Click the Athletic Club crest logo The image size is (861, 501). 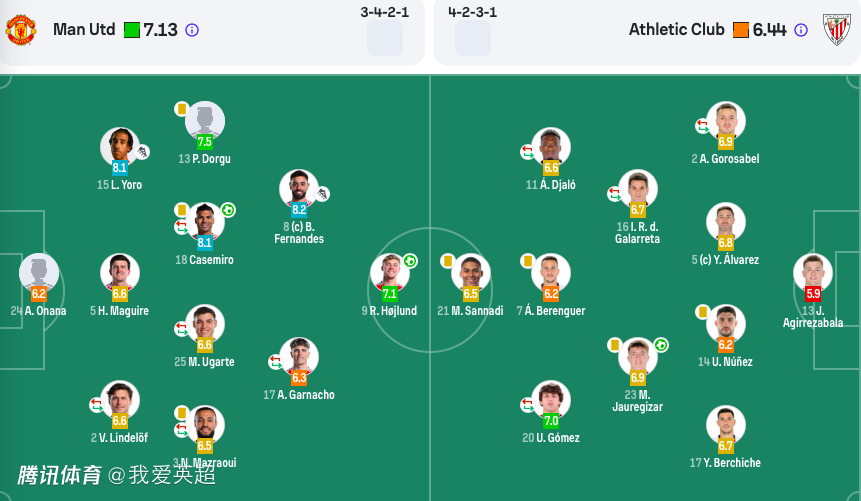[836, 30]
